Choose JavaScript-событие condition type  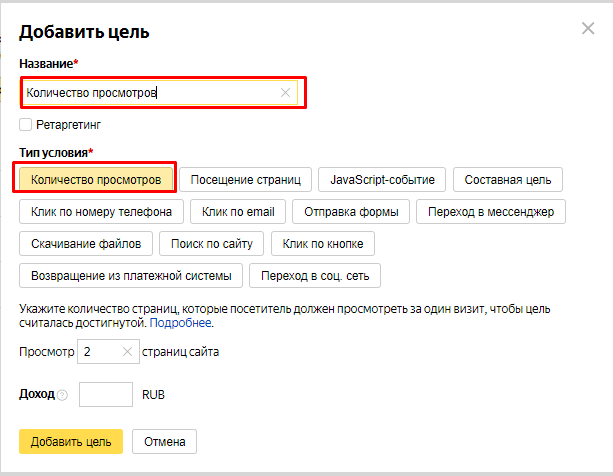[382, 179]
